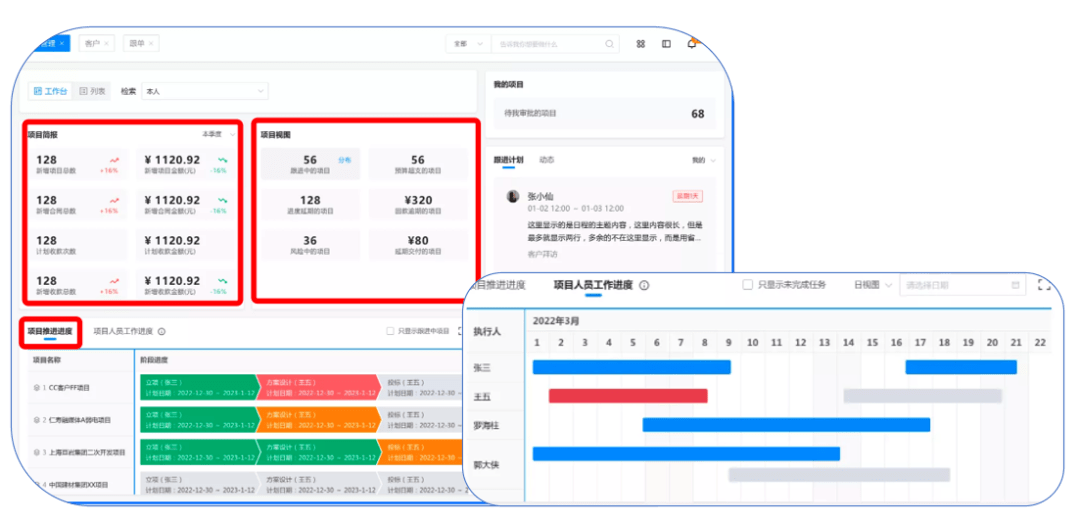Click calendar icon in 请选择日期 field
The height and width of the screenshot is (522, 1080).
coord(1016,285)
